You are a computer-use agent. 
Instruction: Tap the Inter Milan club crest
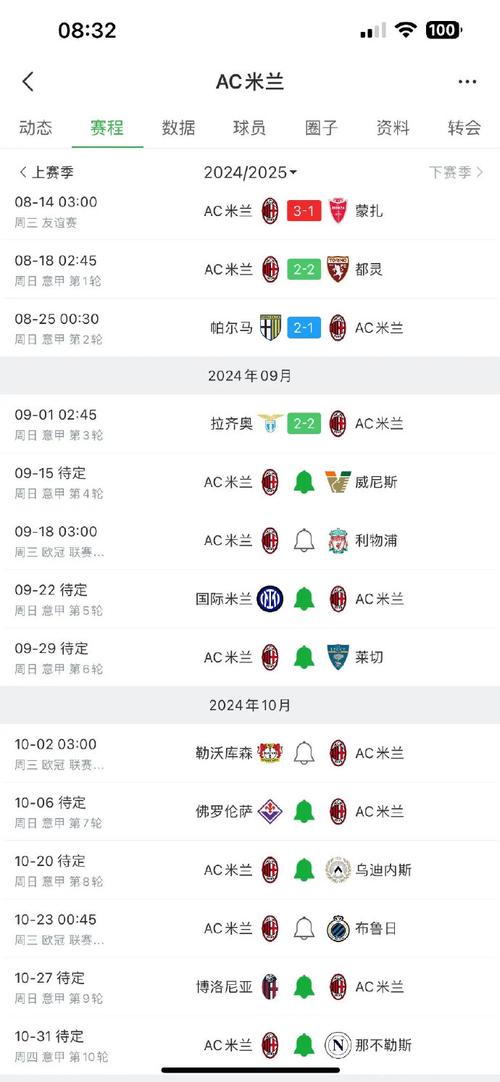270,599
